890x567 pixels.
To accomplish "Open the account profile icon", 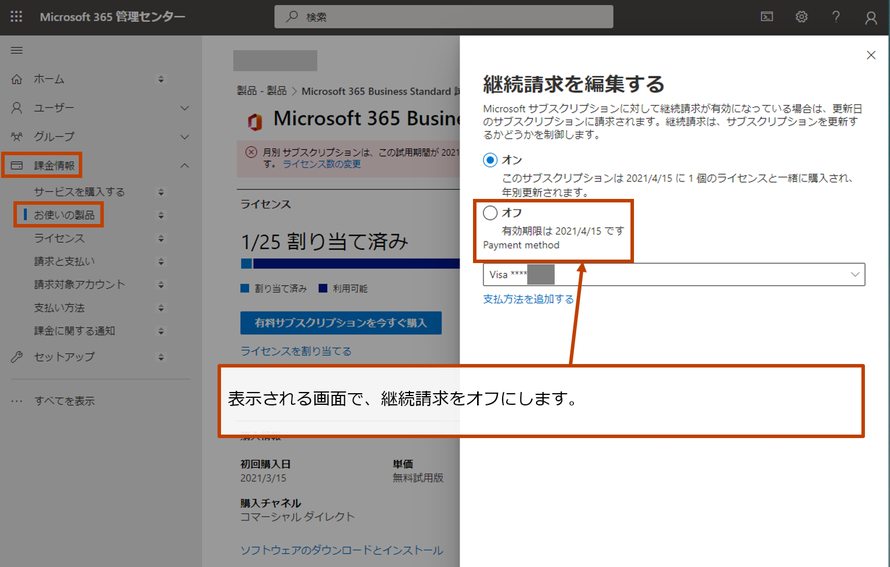I will point(870,17).
